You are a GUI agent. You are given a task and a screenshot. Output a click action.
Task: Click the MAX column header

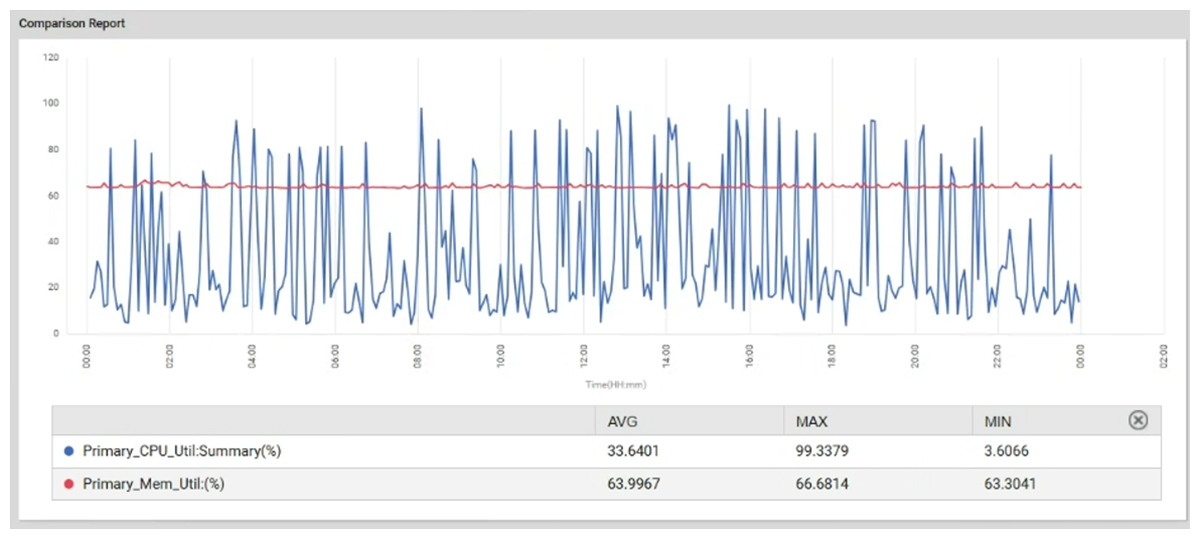pyautogui.click(x=811, y=421)
